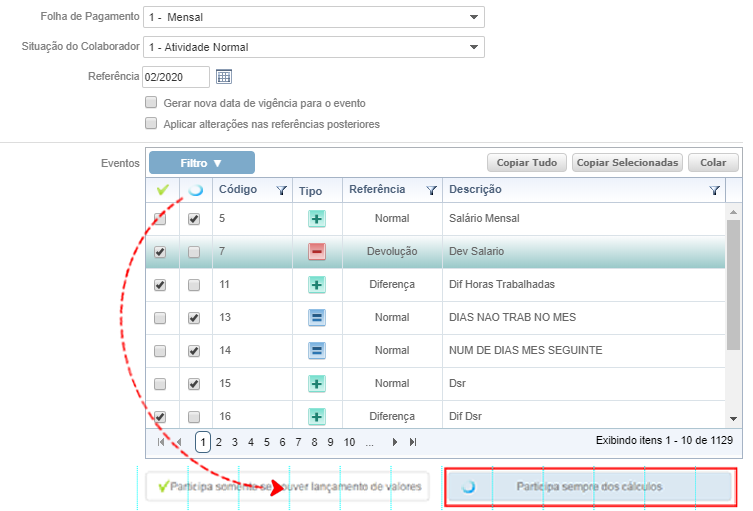Image resolution: width=753 pixels, height=511 pixels.
Task: Check Aplicar alterações nas referências posteriores
Action: tap(151, 124)
